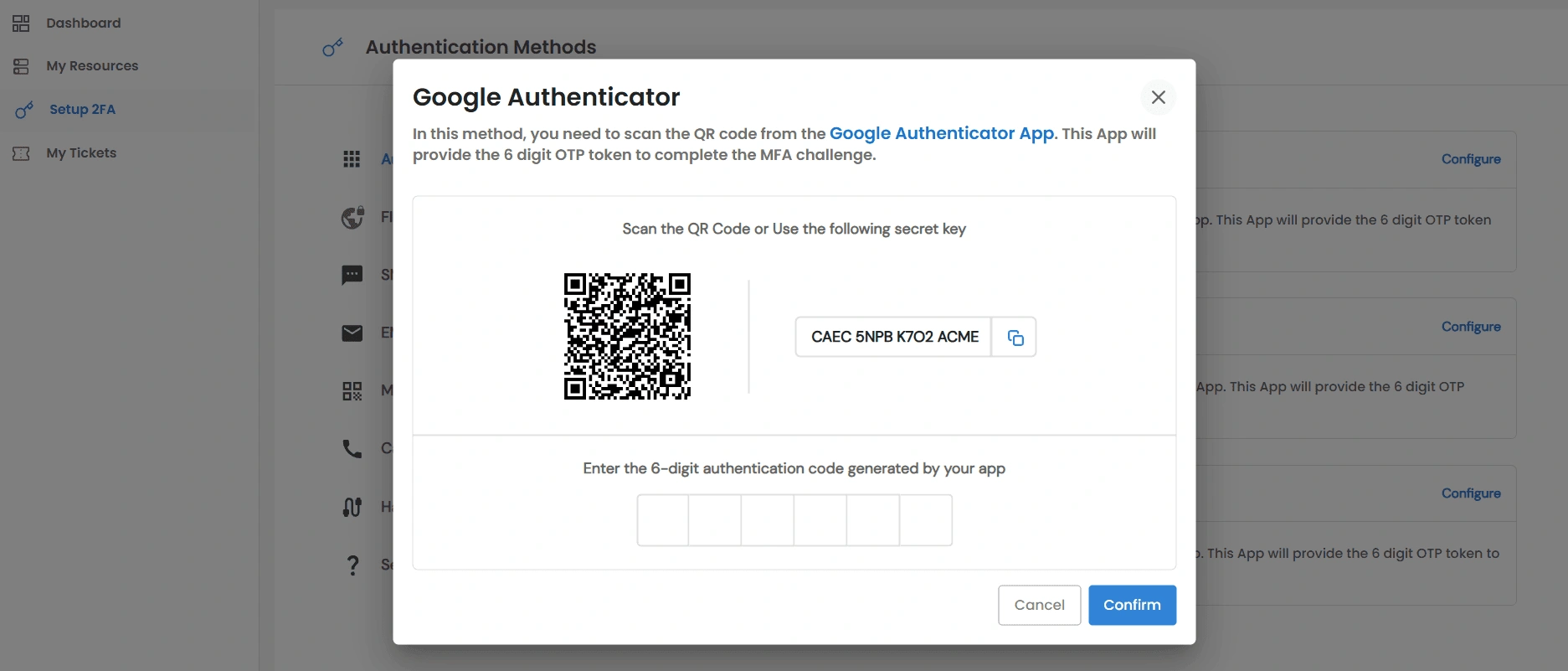Copy the secret key with the copy icon
Image resolution: width=1568 pixels, height=671 pixels.
tap(1015, 337)
